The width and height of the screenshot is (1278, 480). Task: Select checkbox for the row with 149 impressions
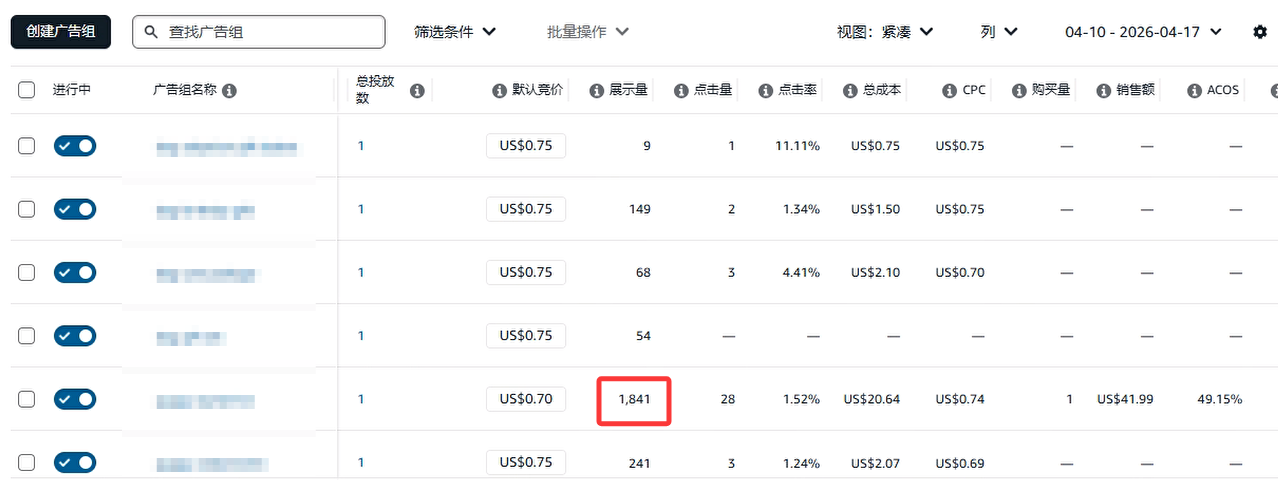point(27,209)
